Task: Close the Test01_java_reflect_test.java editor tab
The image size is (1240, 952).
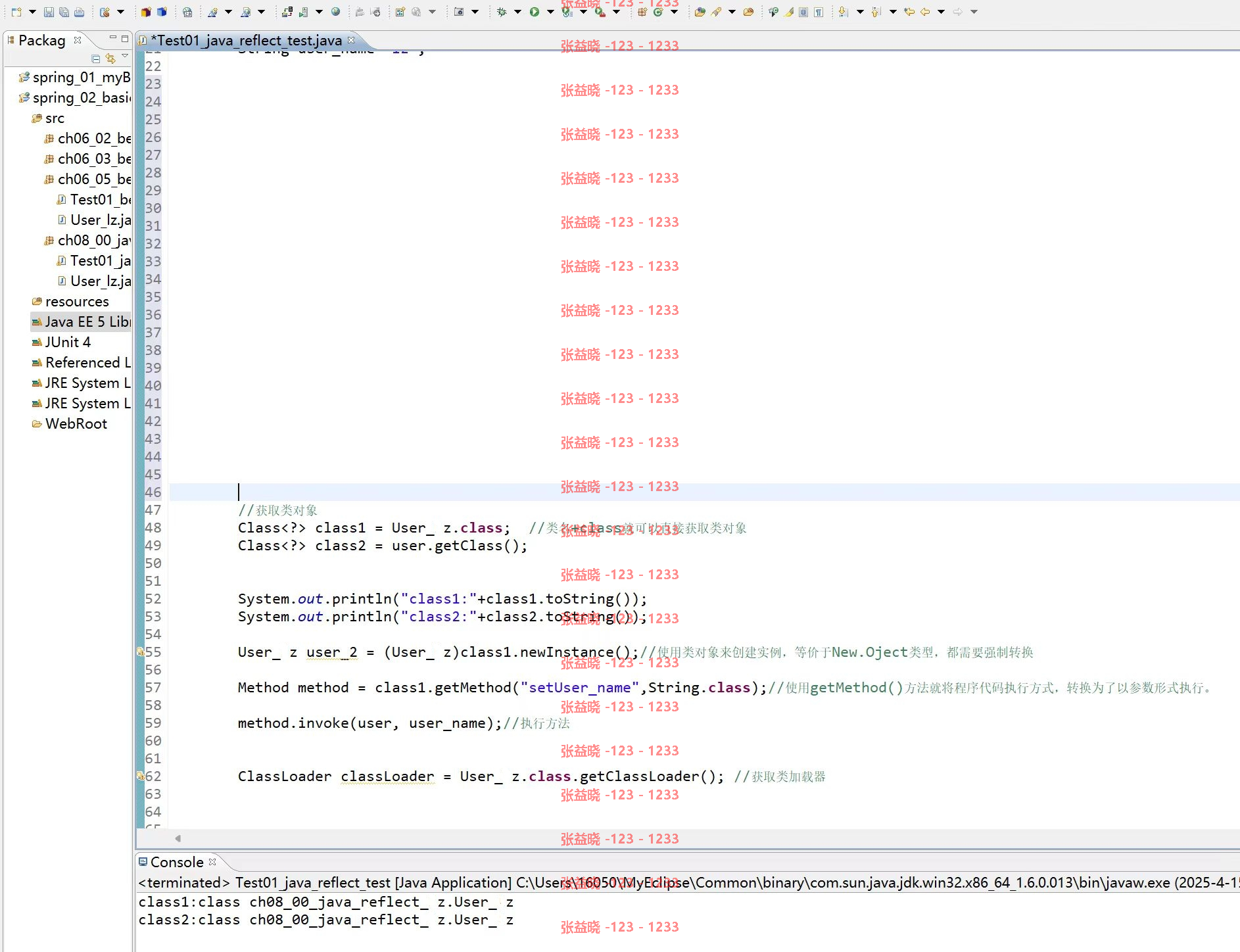Action: [351, 40]
